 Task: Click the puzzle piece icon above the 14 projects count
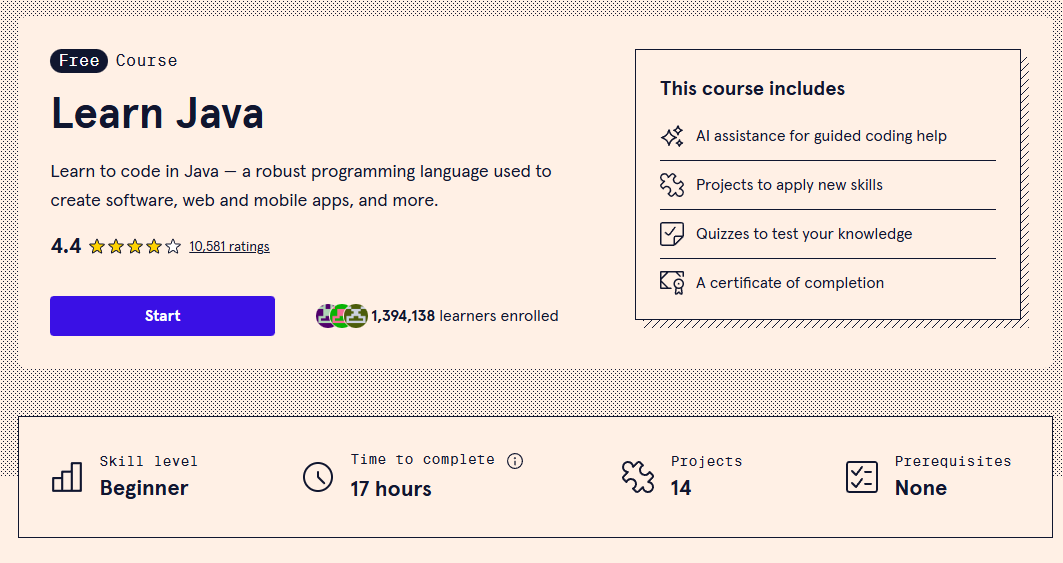click(x=638, y=477)
